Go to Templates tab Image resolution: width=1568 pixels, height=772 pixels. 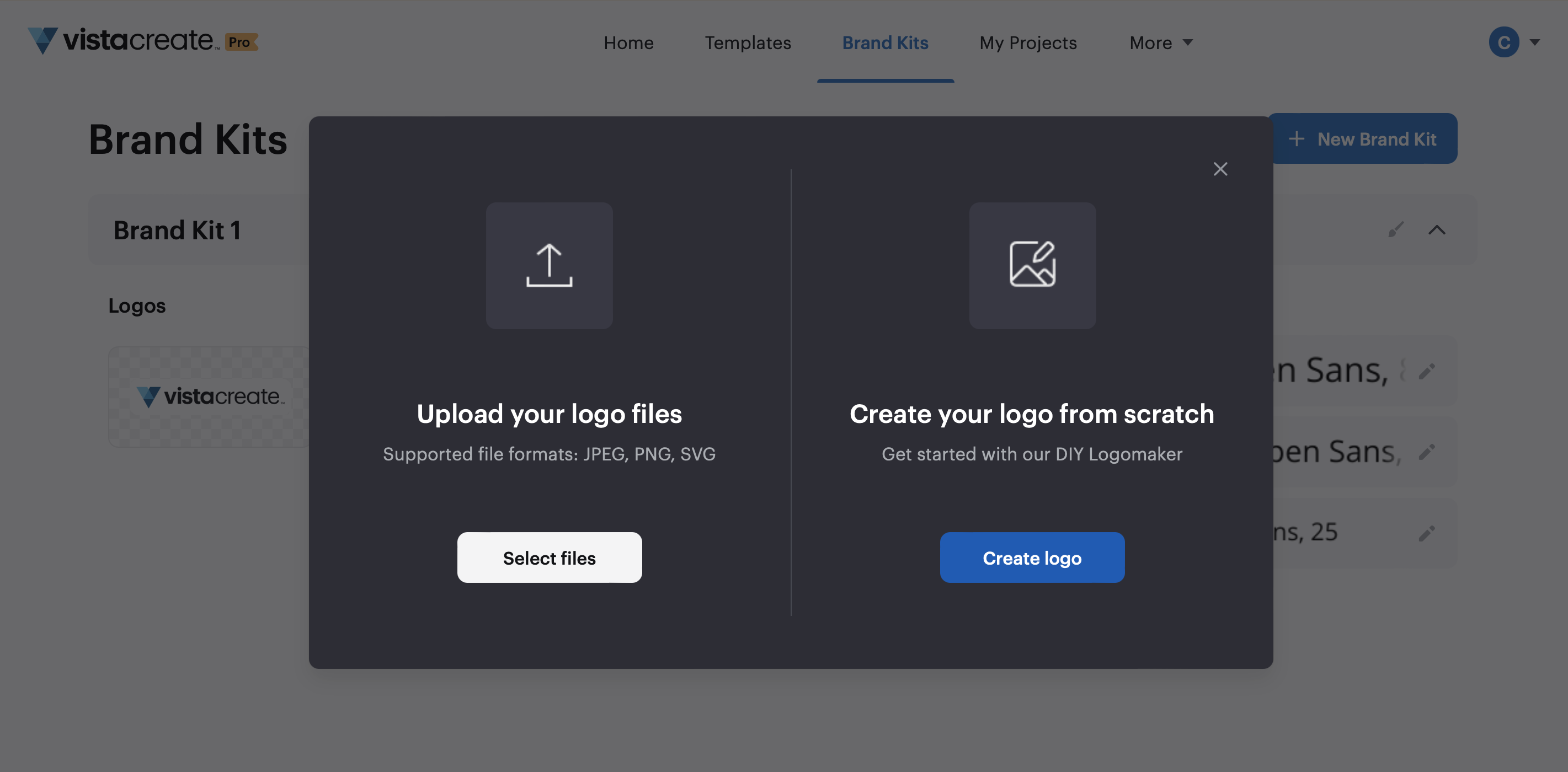click(748, 42)
